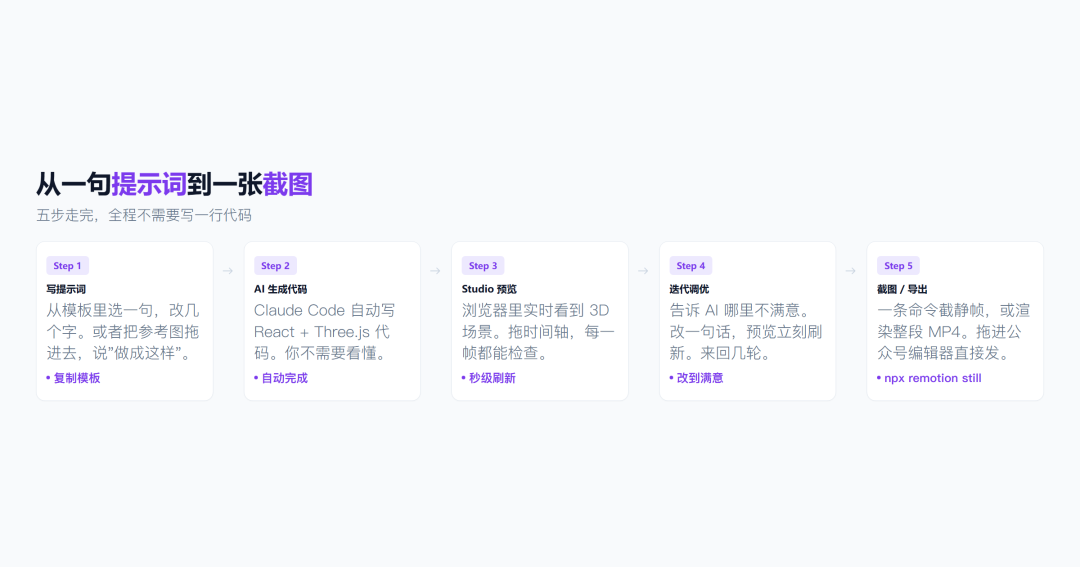This screenshot has width=1080, height=567.
Task: Click the Step 2 badge
Action: tap(275, 266)
